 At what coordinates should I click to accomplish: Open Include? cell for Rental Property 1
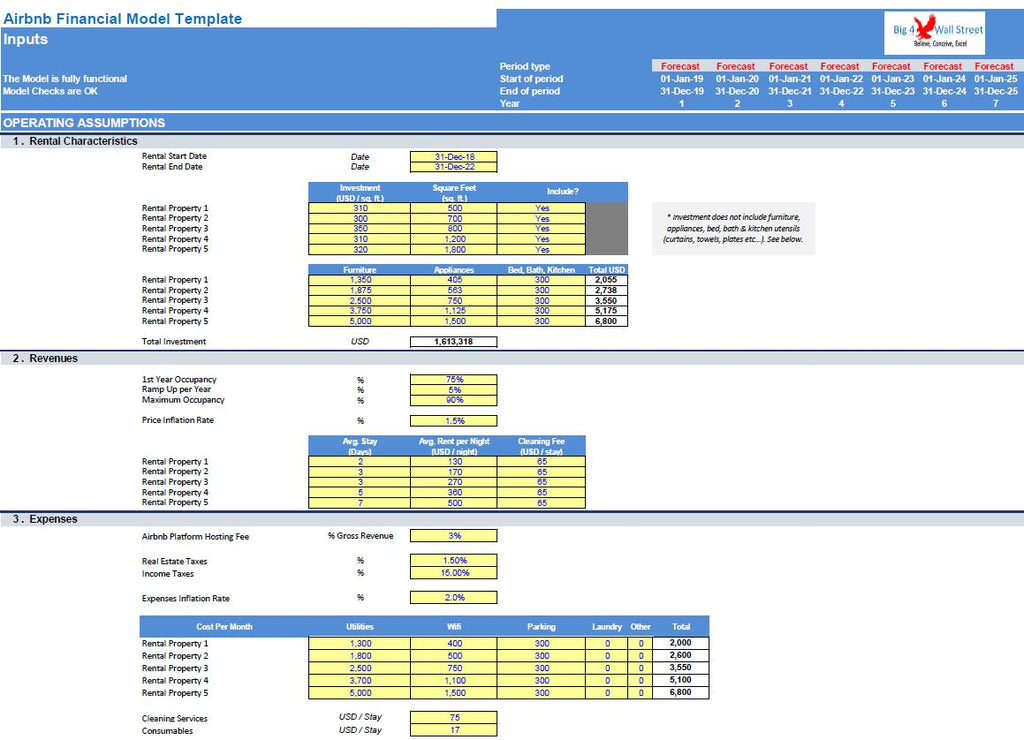coord(541,208)
